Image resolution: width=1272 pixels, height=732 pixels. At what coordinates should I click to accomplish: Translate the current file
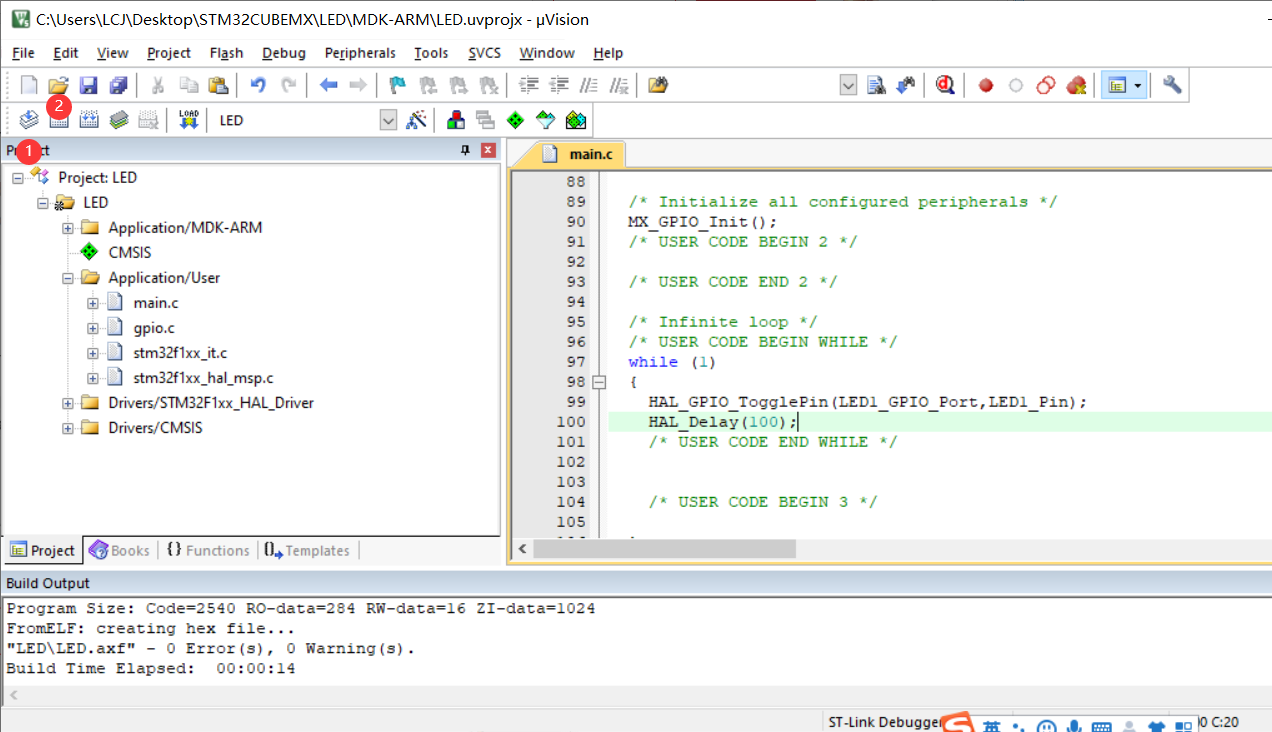29,120
